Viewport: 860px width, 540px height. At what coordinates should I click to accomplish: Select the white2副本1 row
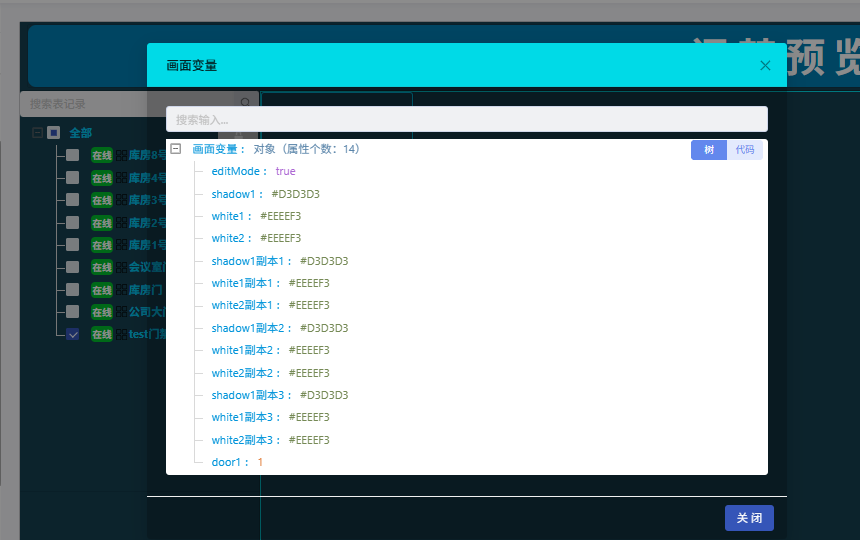[x=270, y=305]
